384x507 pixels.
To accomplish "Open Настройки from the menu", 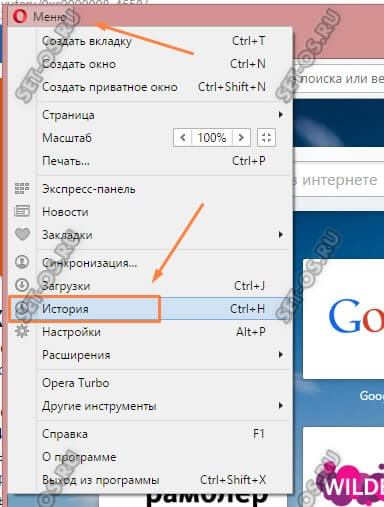I will click(151, 332).
